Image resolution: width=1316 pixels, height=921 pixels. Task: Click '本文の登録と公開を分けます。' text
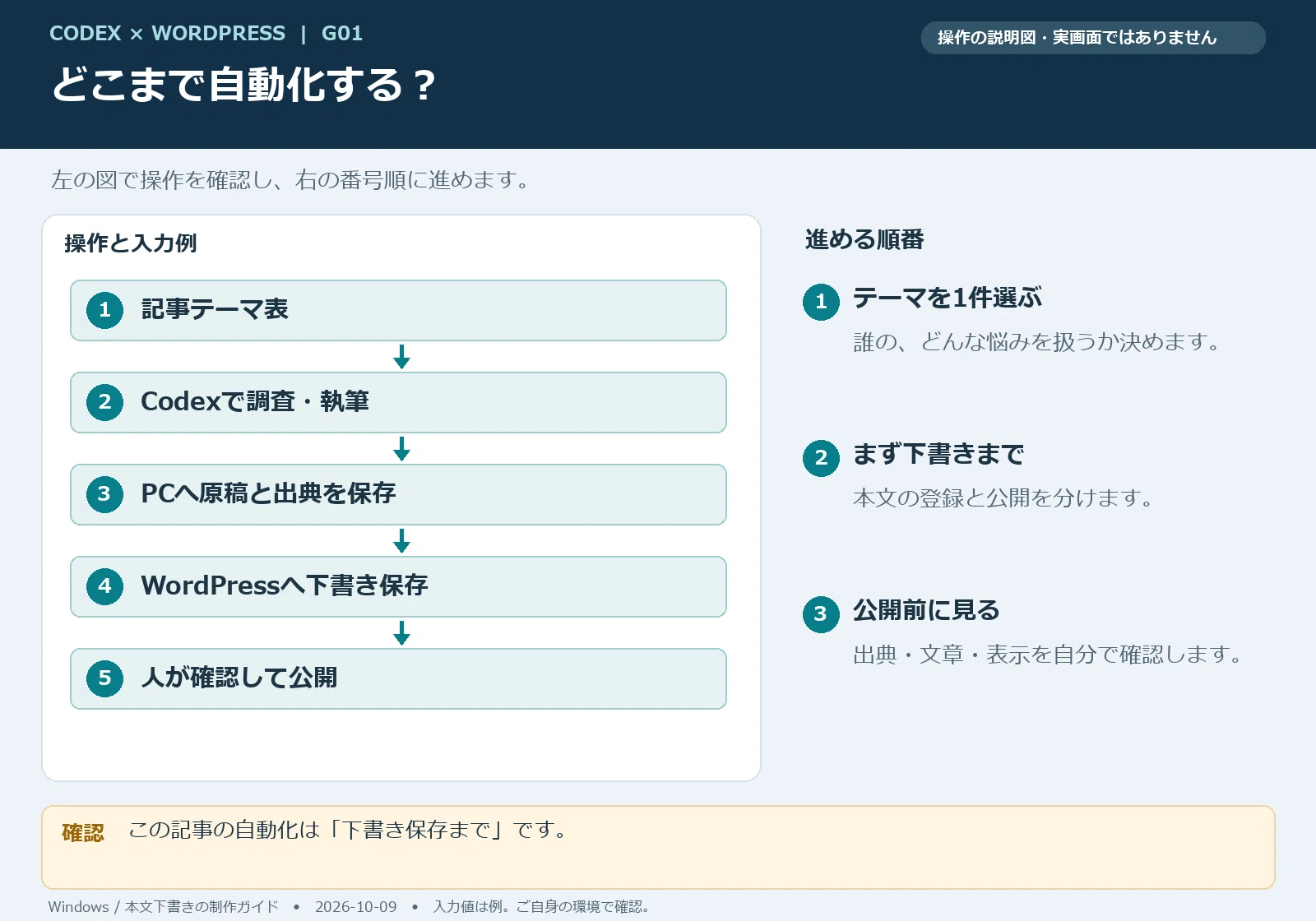[x=1003, y=498]
